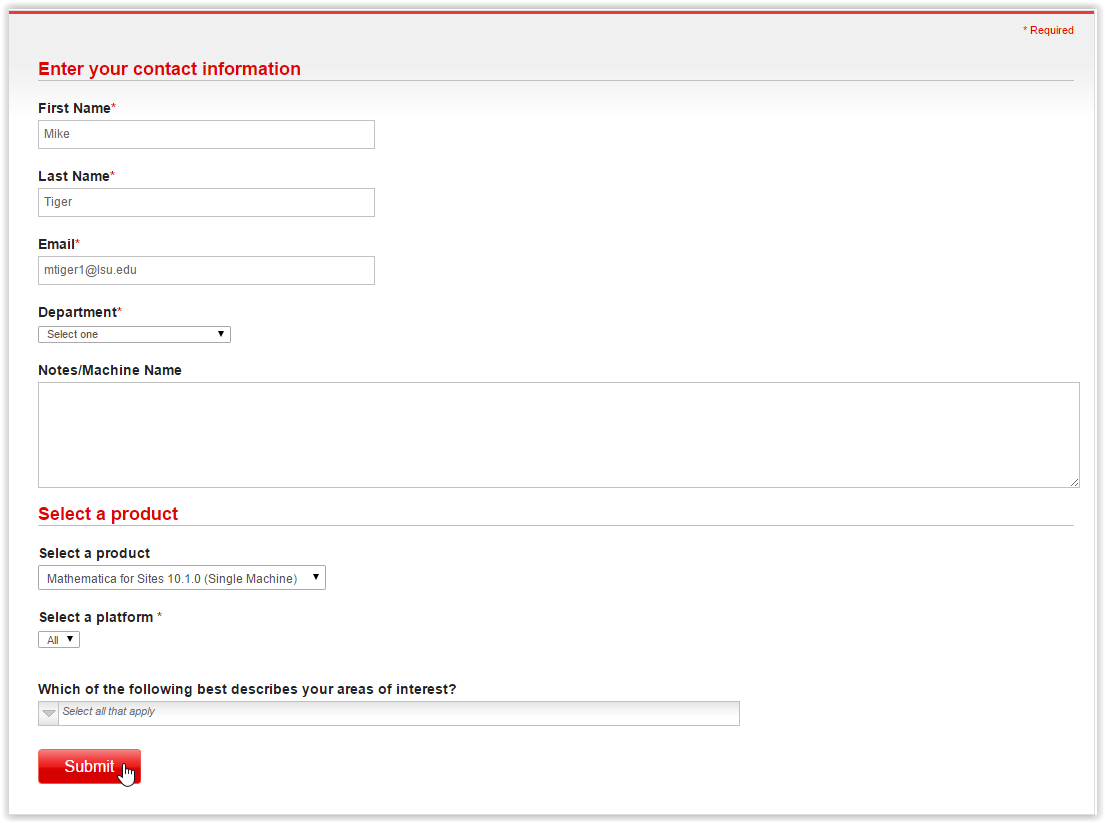Screen dimensions: 1105x823
Task: Click the 'Select all that apply' field
Action: [x=399, y=713]
